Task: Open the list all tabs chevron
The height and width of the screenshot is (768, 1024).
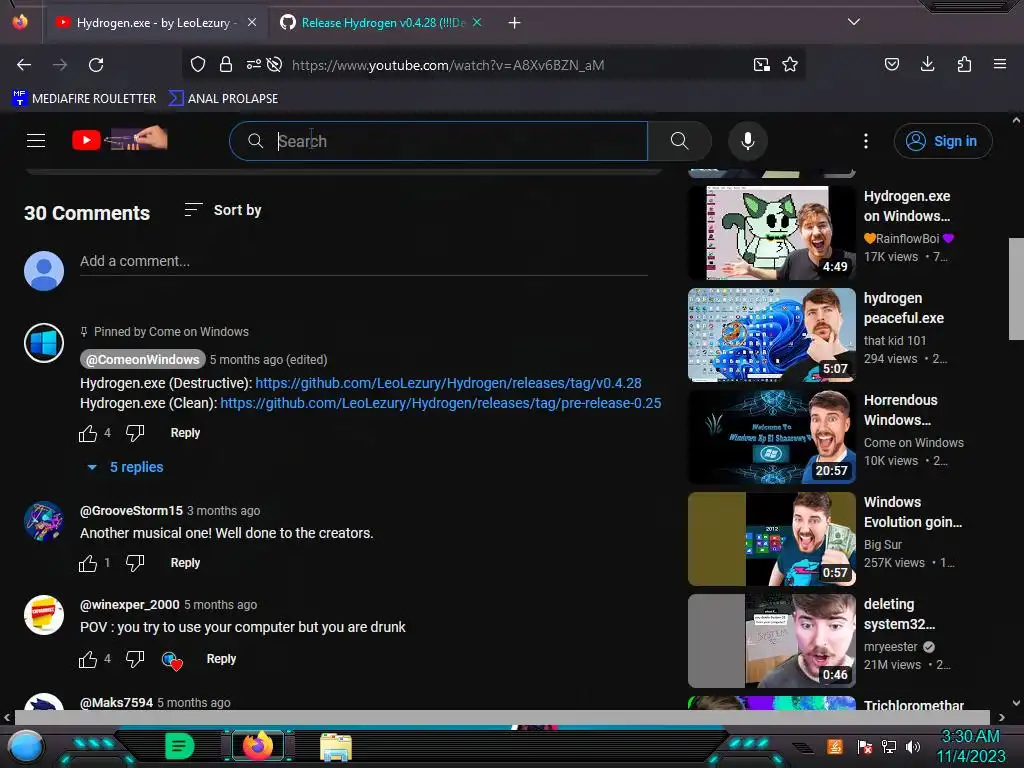Action: point(854,22)
